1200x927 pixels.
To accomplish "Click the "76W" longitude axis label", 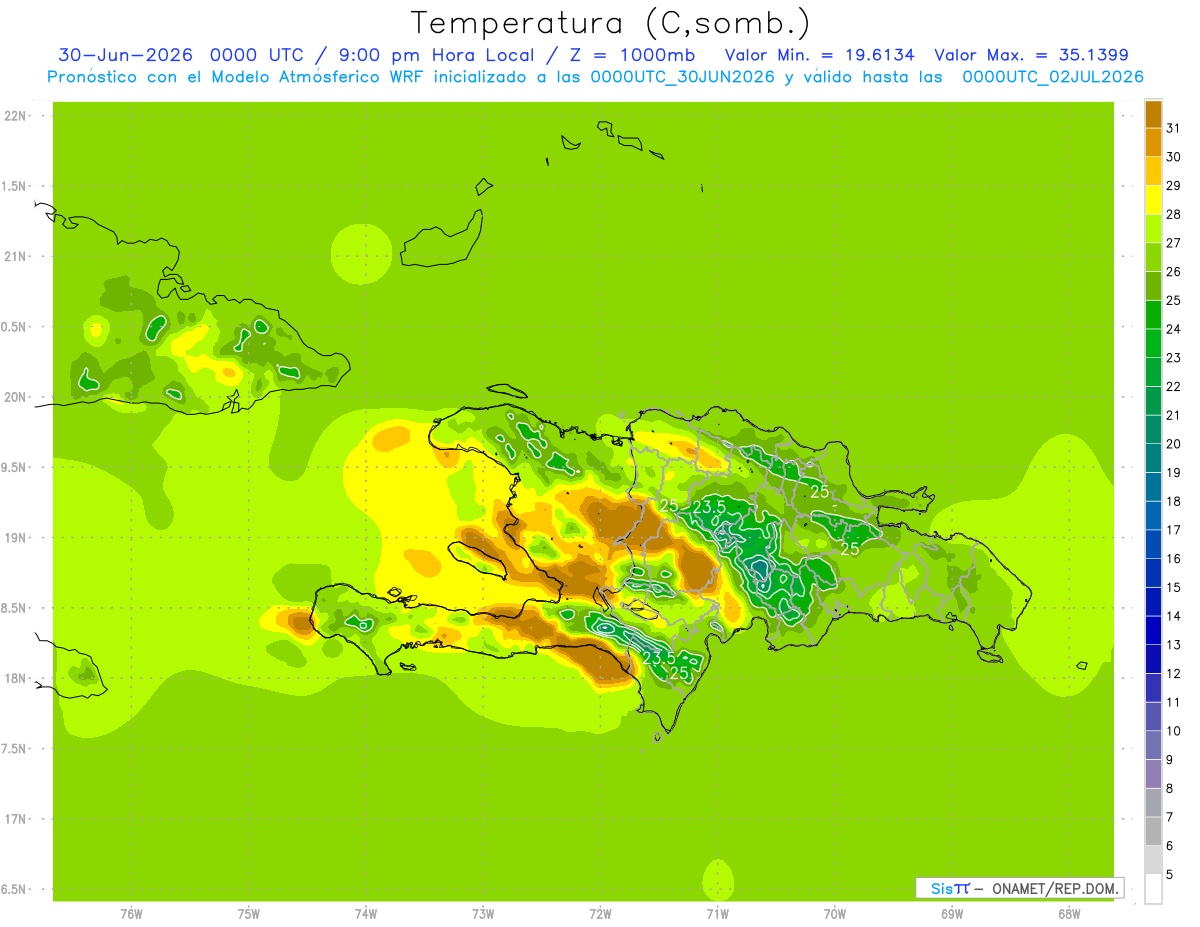I will 131,914.
